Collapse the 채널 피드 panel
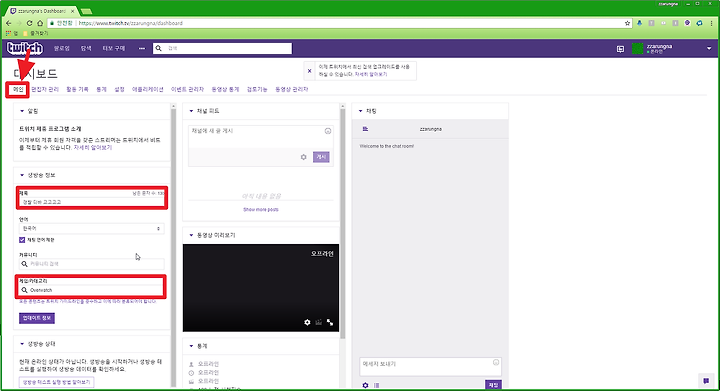This screenshot has height=391, width=720. [191, 111]
